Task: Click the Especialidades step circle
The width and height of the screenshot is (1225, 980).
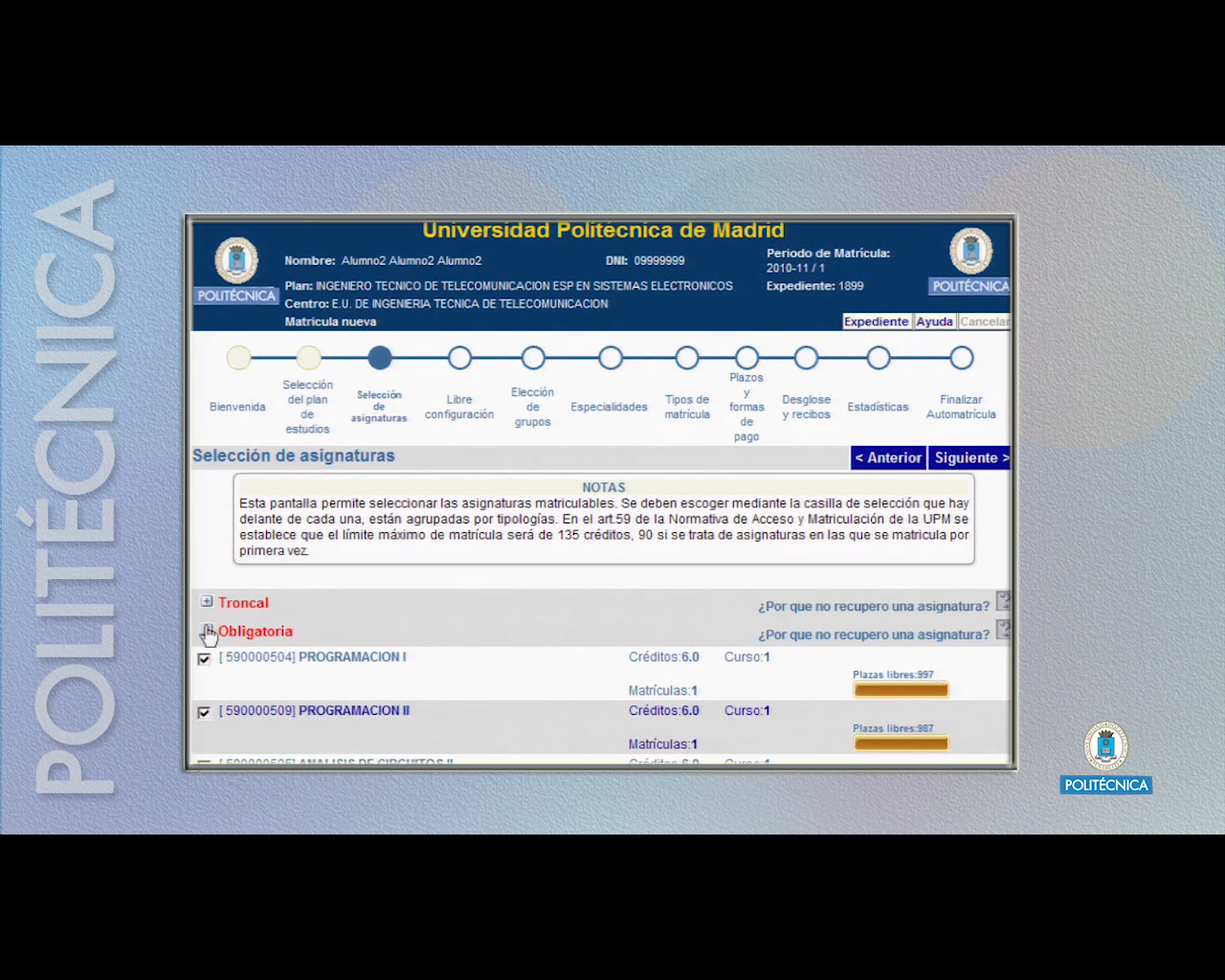Action: (611, 358)
